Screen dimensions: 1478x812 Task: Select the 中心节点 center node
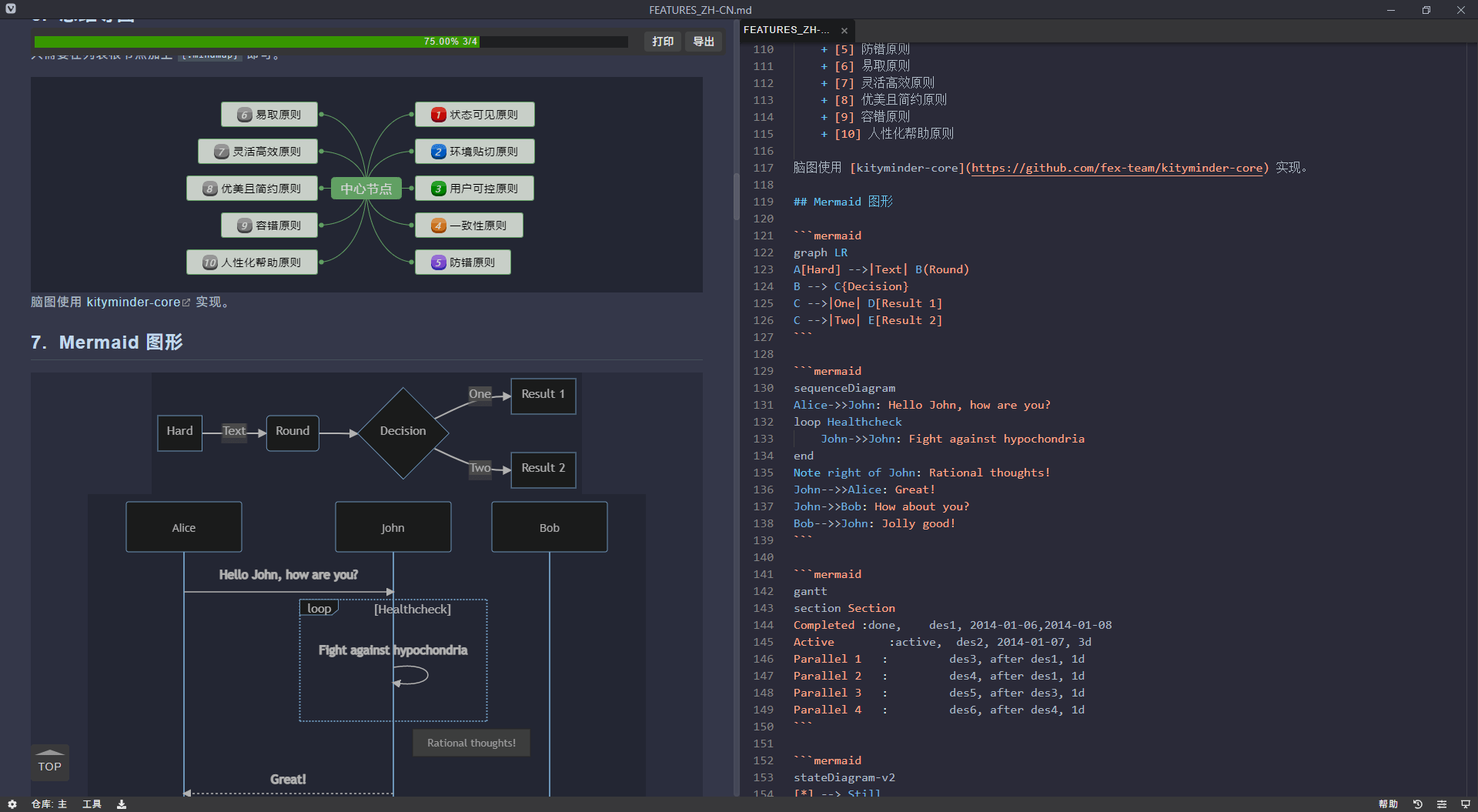[x=366, y=189]
